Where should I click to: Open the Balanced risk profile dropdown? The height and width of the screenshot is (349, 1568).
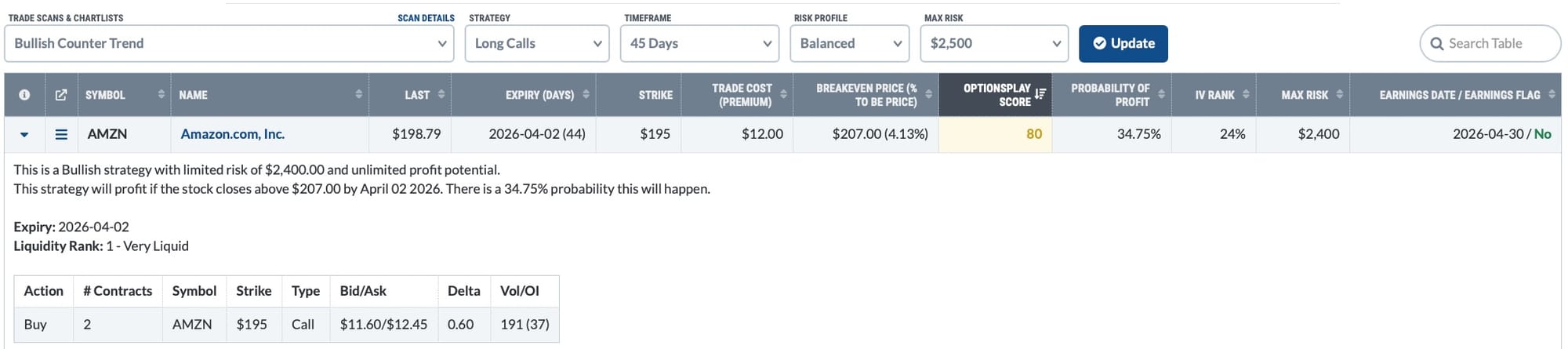pos(849,44)
